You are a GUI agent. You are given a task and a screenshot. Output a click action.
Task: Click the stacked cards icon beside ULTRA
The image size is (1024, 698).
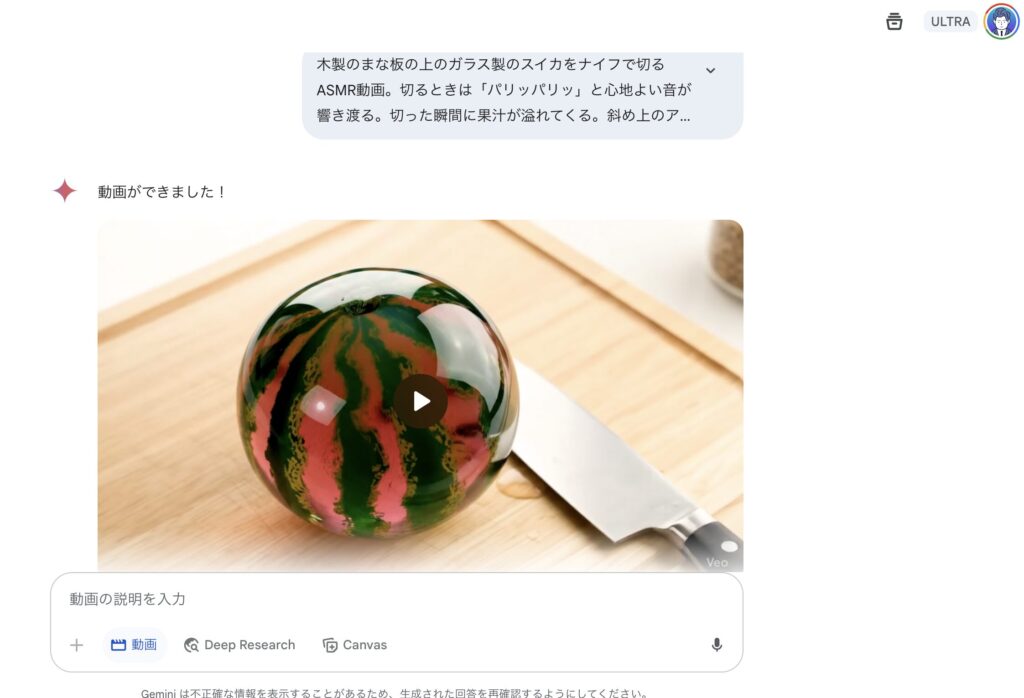pos(894,22)
